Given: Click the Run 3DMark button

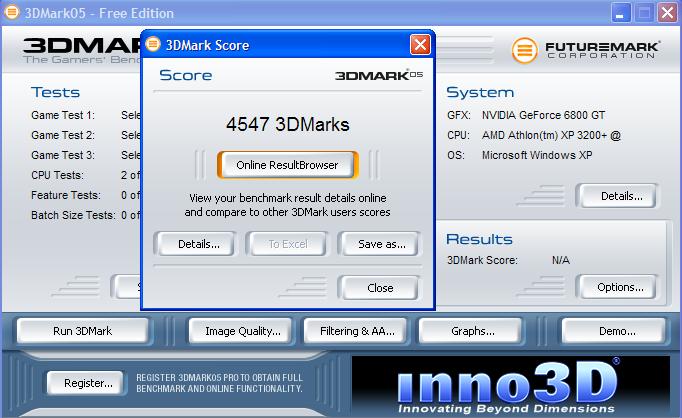Looking at the screenshot, I should (83, 331).
